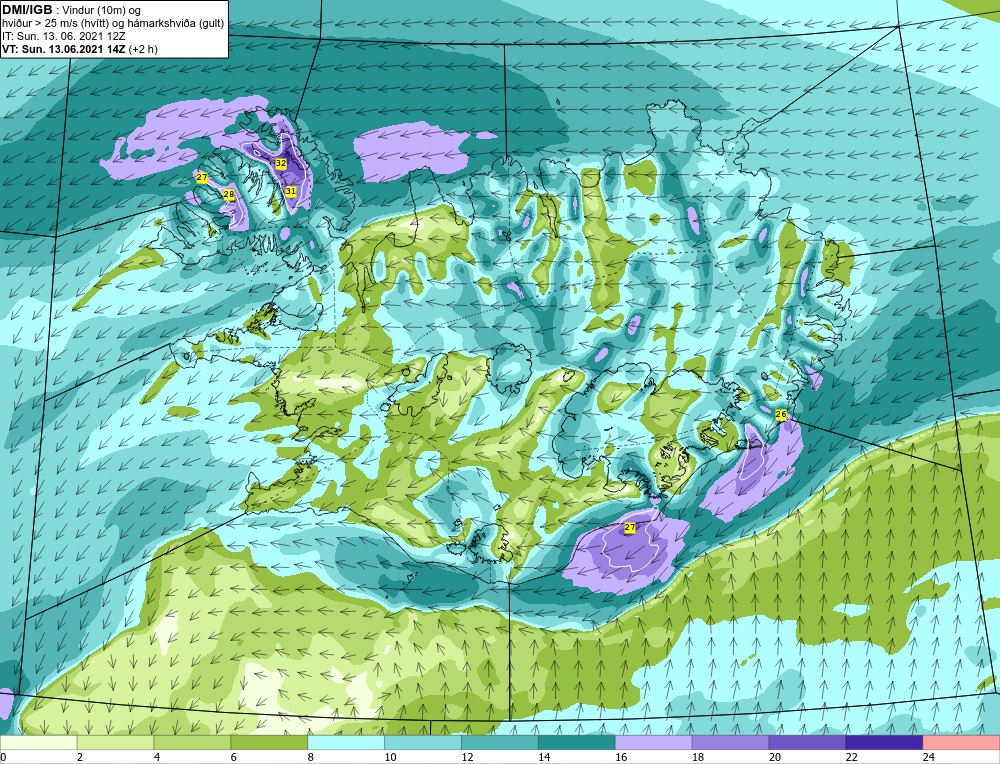This screenshot has height=764, width=1000.
Task: Pick the 18–20 m/s medium purple swatch
Action: tap(730, 743)
